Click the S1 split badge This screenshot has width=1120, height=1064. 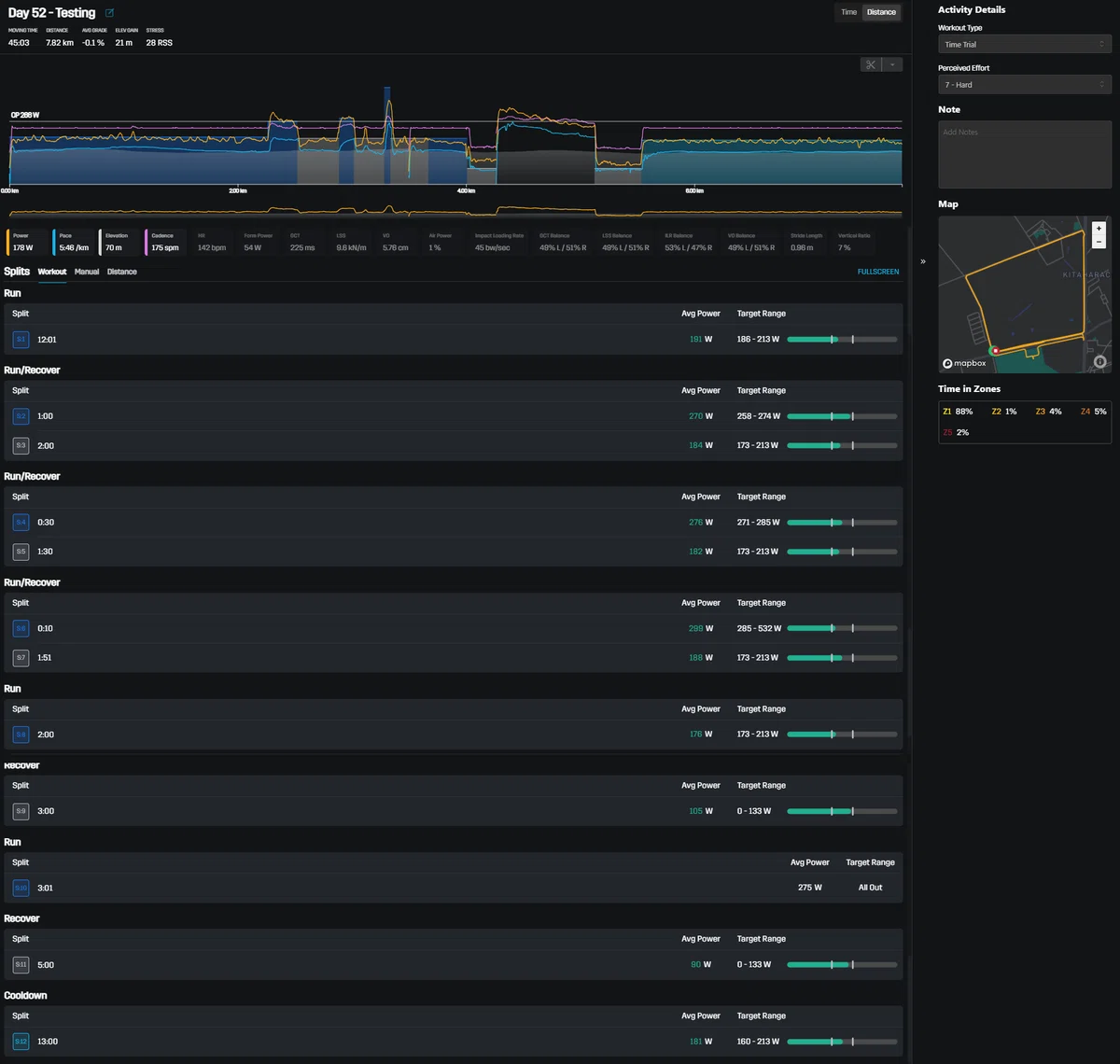coord(21,340)
